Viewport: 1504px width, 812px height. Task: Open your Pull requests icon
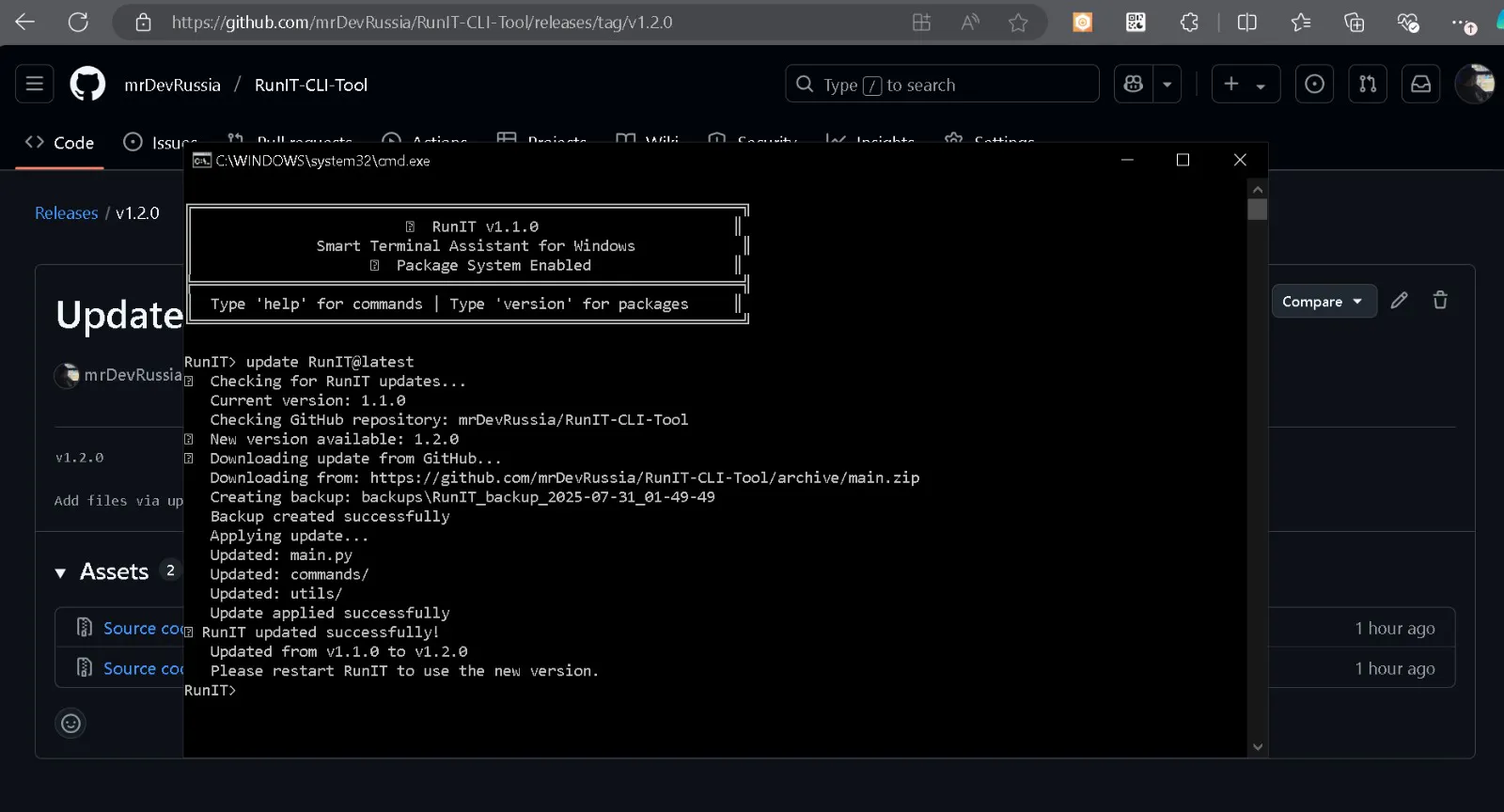pos(1368,84)
